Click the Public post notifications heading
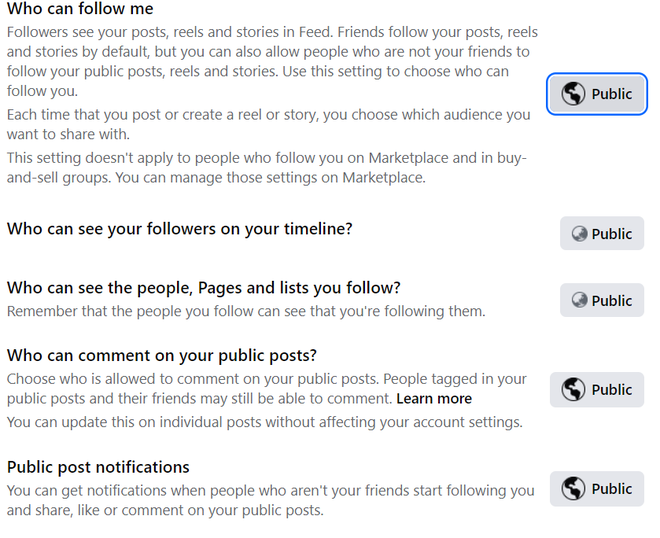This screenshot has height=538, width=660. coord(98,467)
